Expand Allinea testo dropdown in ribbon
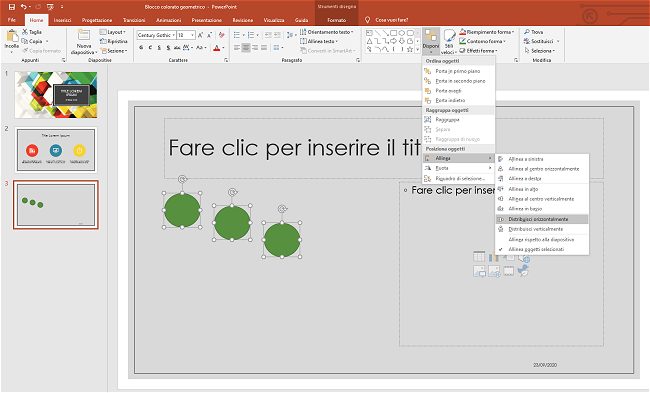The image size is (650, 393). pos(319,41)
